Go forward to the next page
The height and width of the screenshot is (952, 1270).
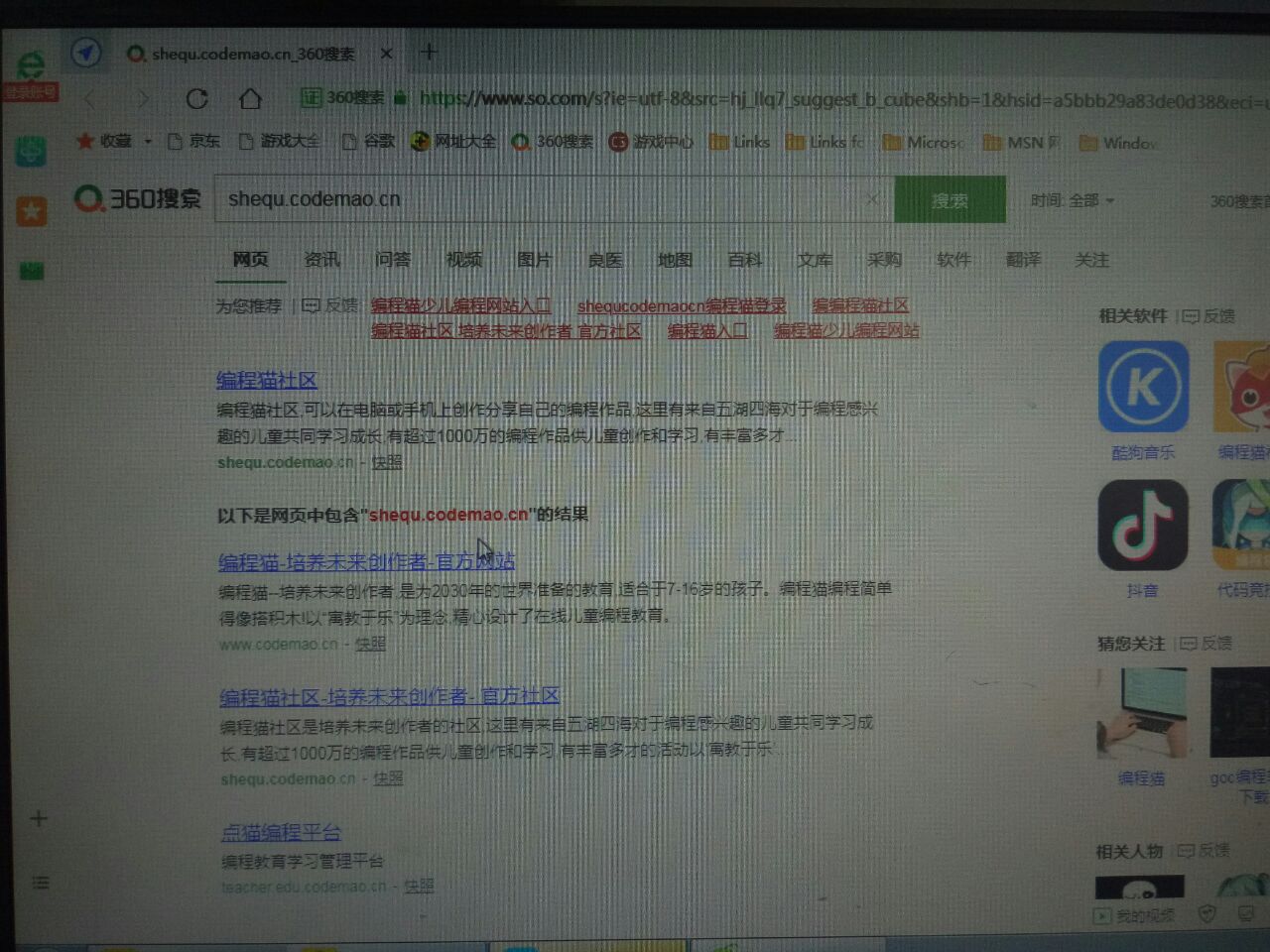click(143, 98)
